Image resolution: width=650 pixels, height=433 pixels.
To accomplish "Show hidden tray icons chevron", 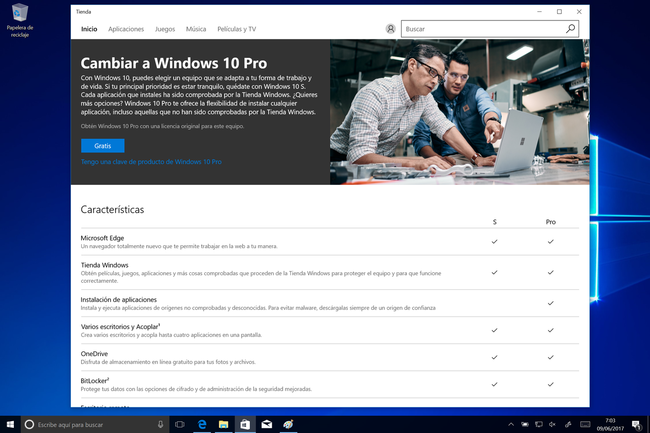I will [x=511, y=424].
